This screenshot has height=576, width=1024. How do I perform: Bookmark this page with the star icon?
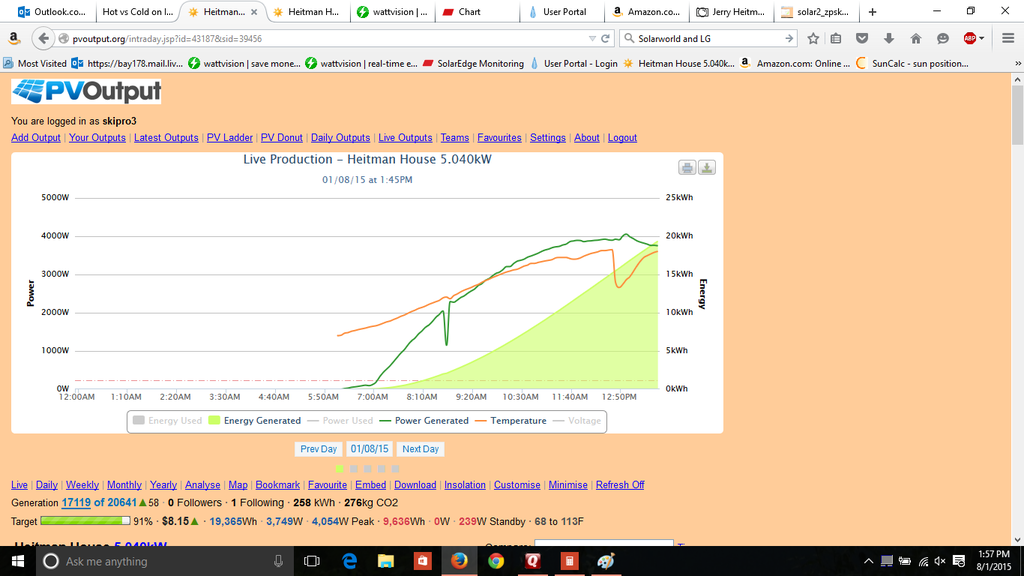coord(813,39)
